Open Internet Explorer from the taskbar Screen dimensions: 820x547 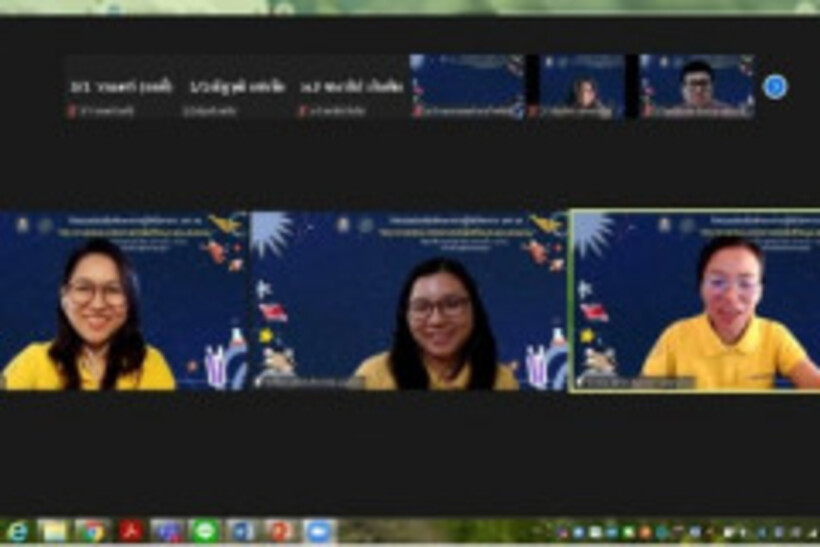tap(17, 531)
